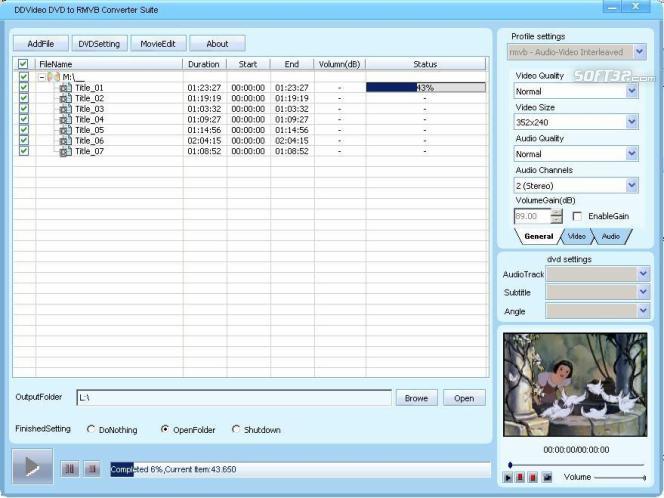664x498 pixels.
Task: Select the Shutdown radio option
Action: (x=236, y=429)
